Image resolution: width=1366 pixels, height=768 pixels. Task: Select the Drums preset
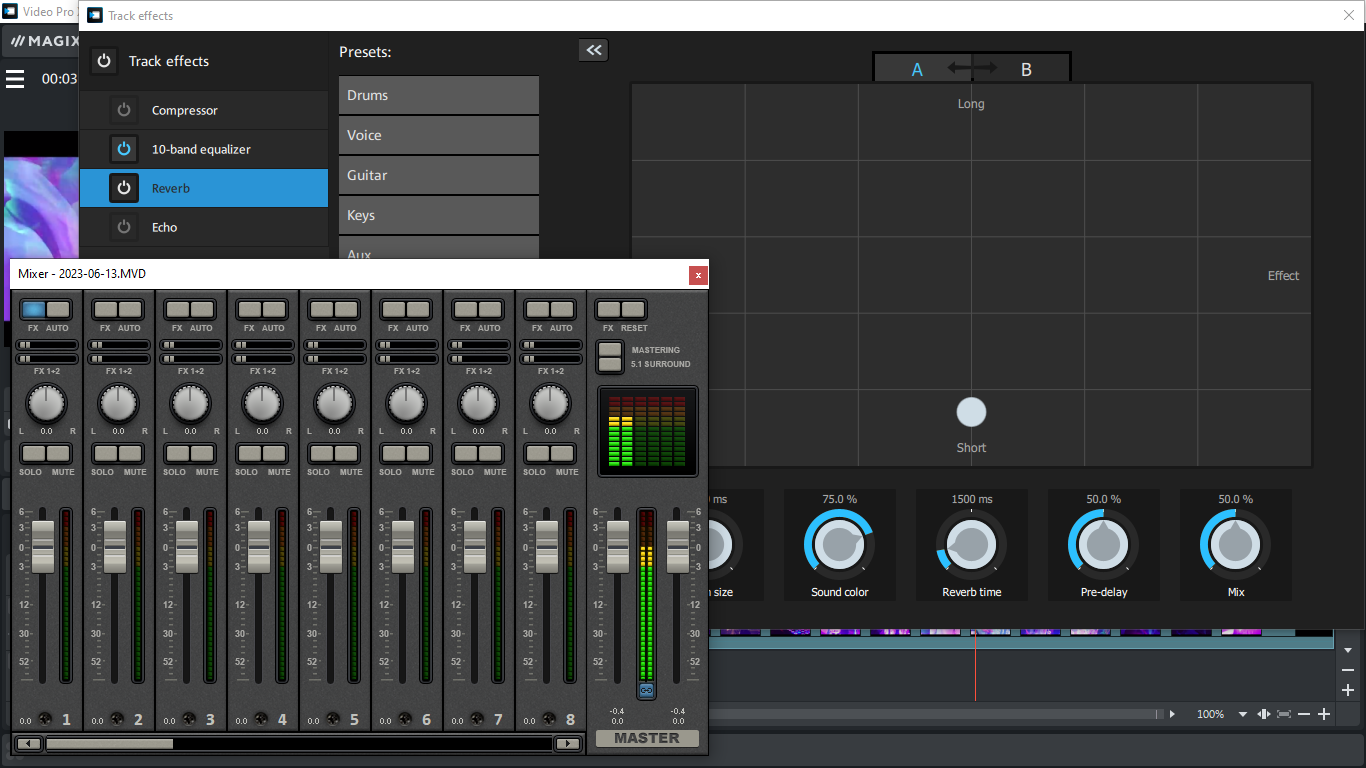(438, 95)
